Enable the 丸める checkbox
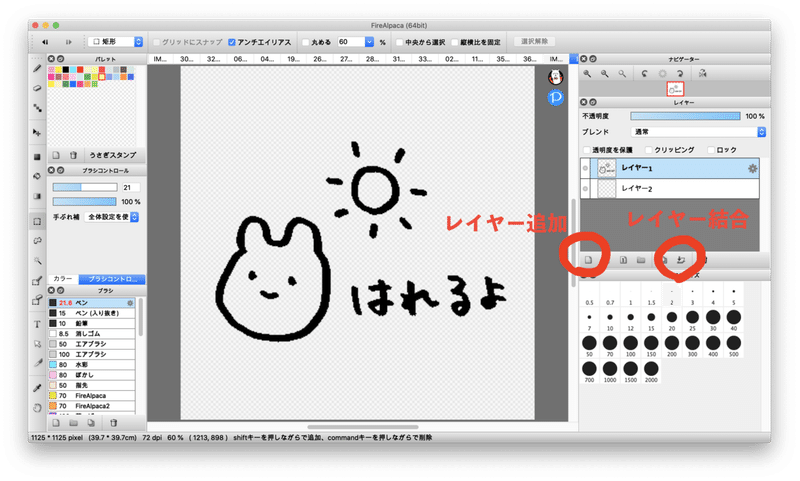This screenshot has height=481, width=800. pos(306,42)
